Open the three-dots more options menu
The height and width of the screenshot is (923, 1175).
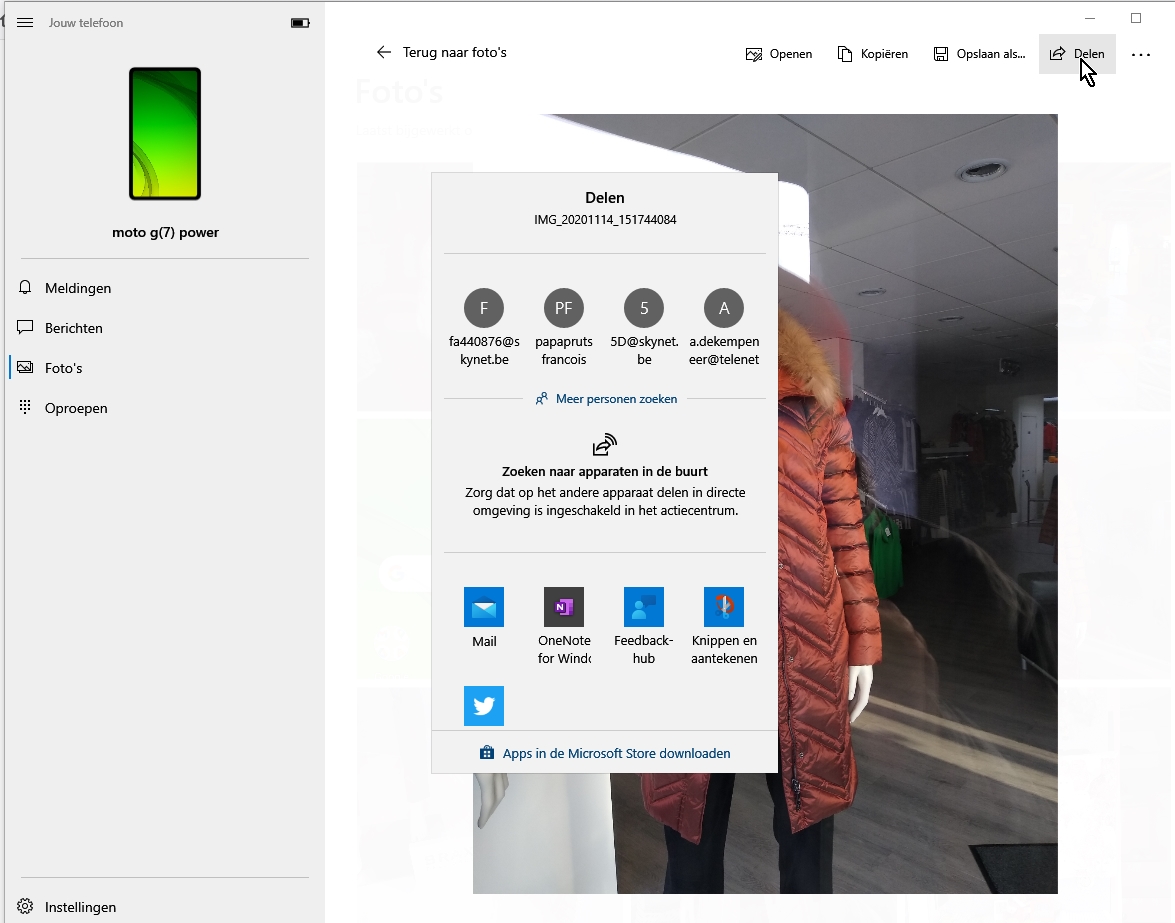pyautogui.click(x=1141, y=55)
